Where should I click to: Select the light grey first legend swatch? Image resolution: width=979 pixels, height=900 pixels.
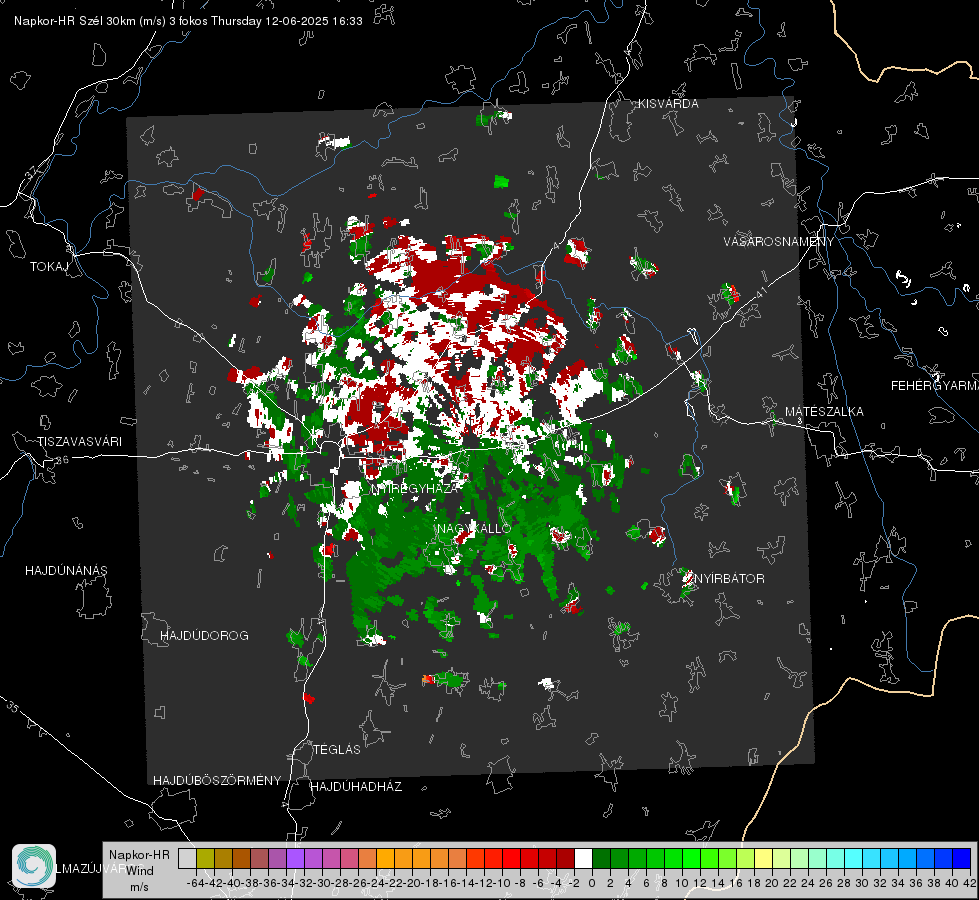(187, 858)
